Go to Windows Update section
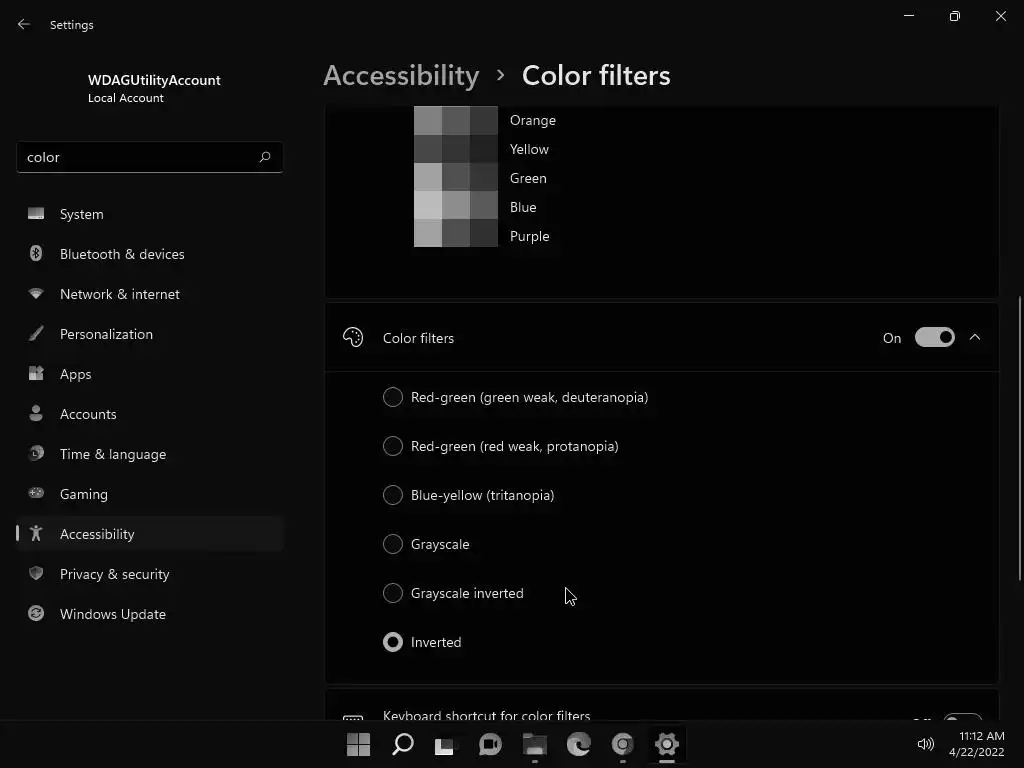The image size is (1024, 768). 112,614
